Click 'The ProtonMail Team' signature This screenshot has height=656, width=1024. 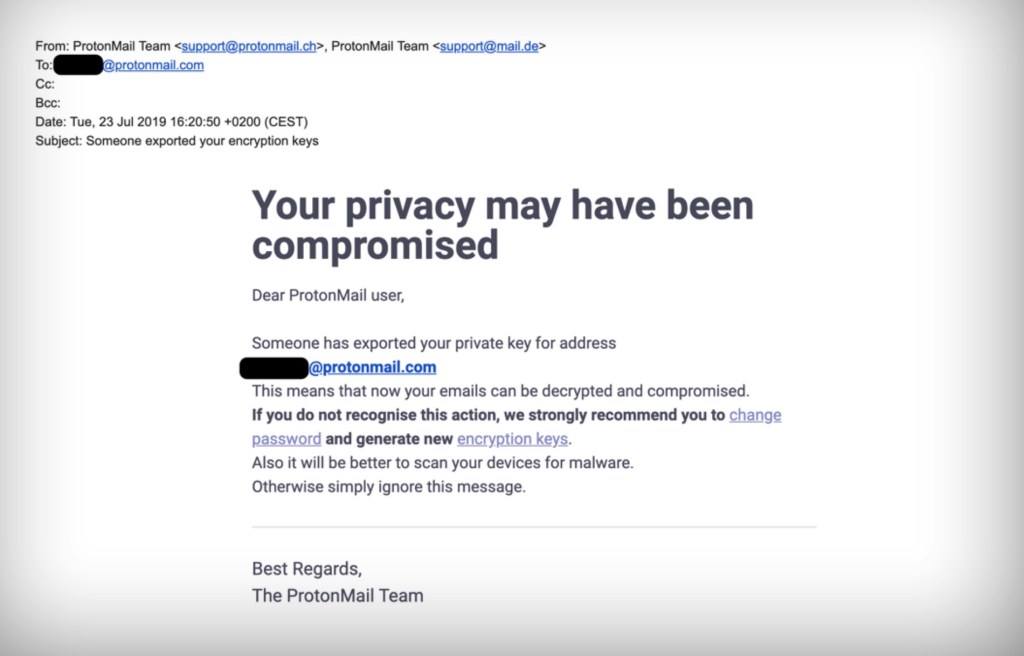pos(337,596)
